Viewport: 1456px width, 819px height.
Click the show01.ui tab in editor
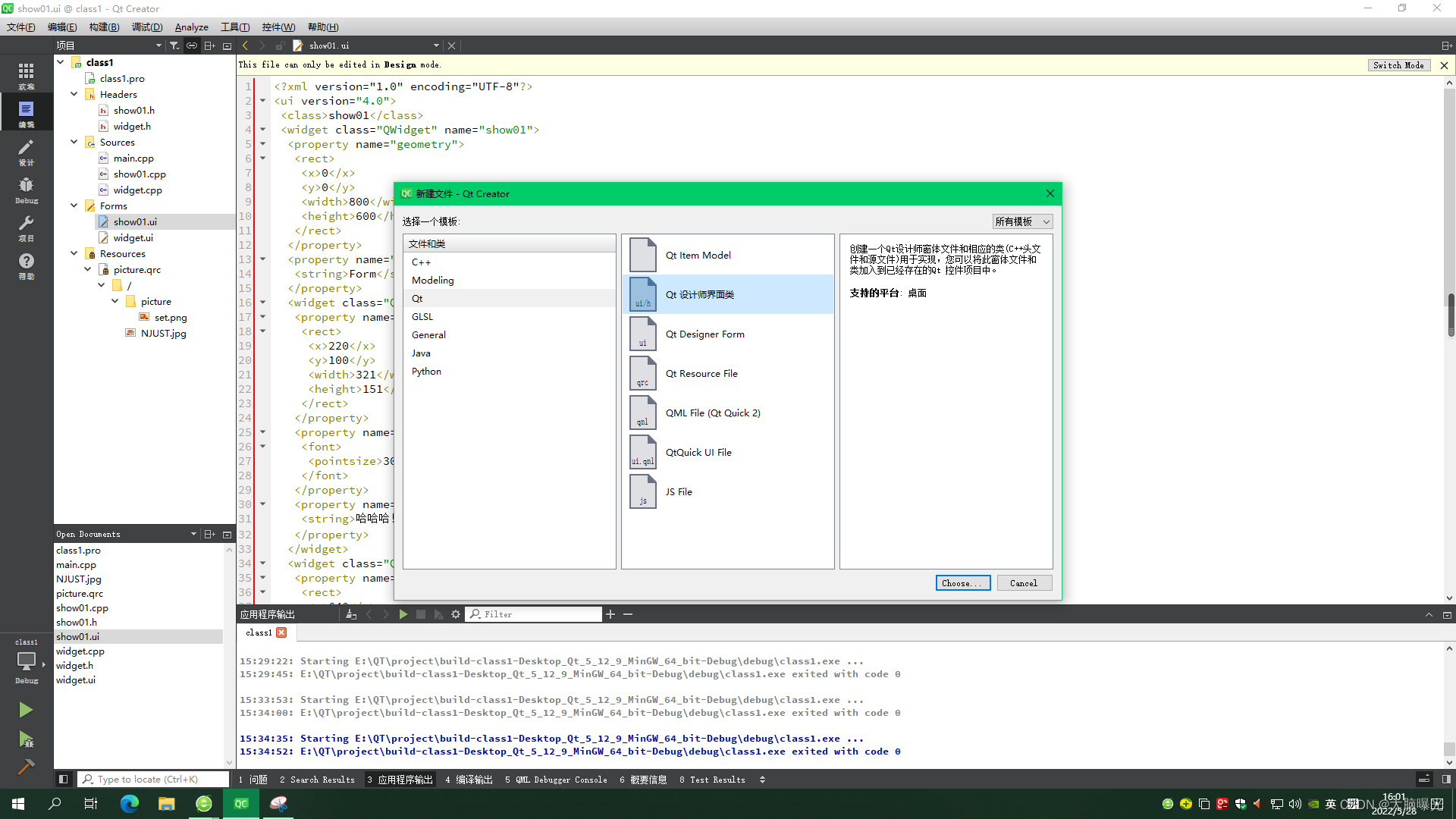[328, 45]
